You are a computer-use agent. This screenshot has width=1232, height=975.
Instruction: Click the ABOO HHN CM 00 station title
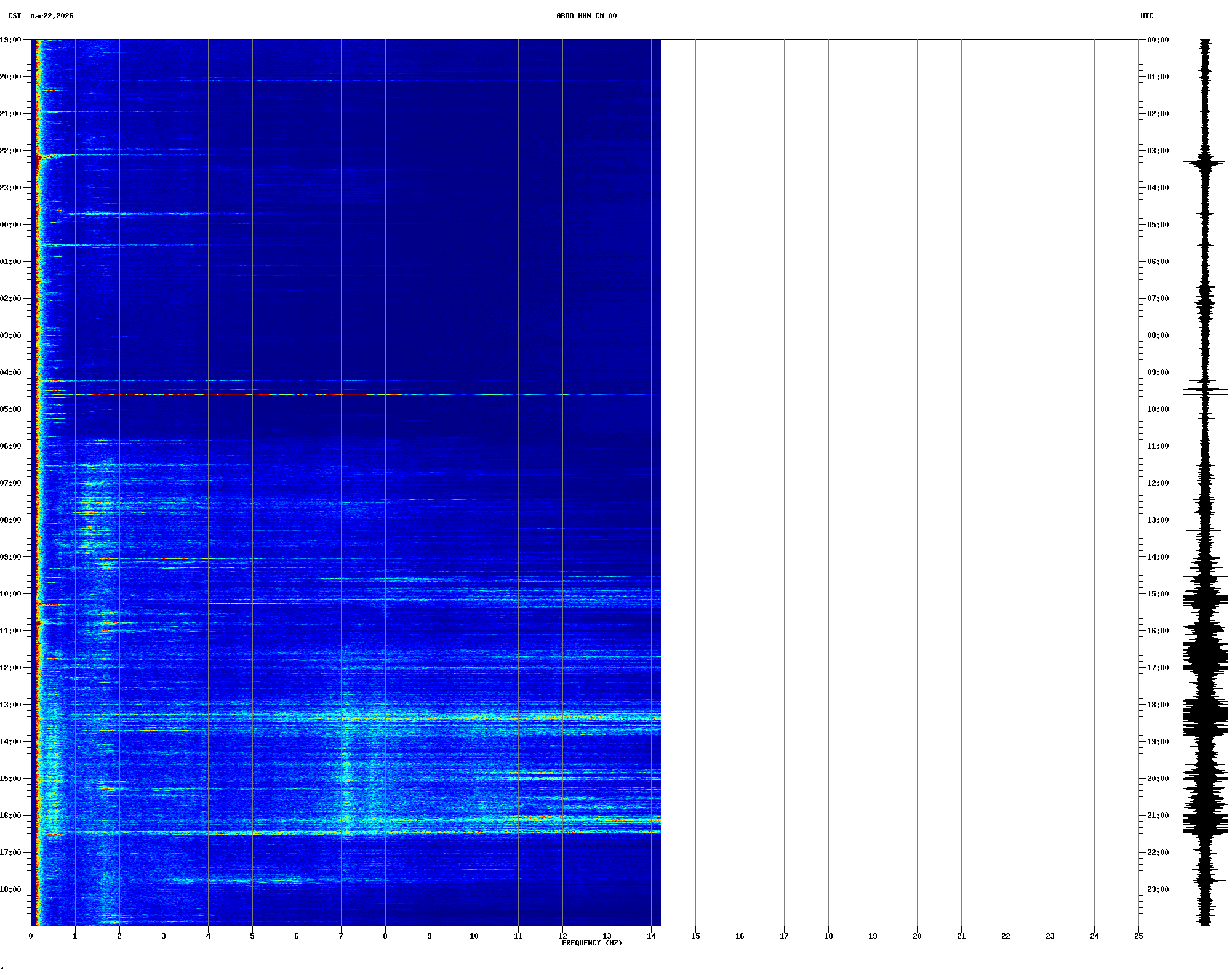[x=586, y=16]
